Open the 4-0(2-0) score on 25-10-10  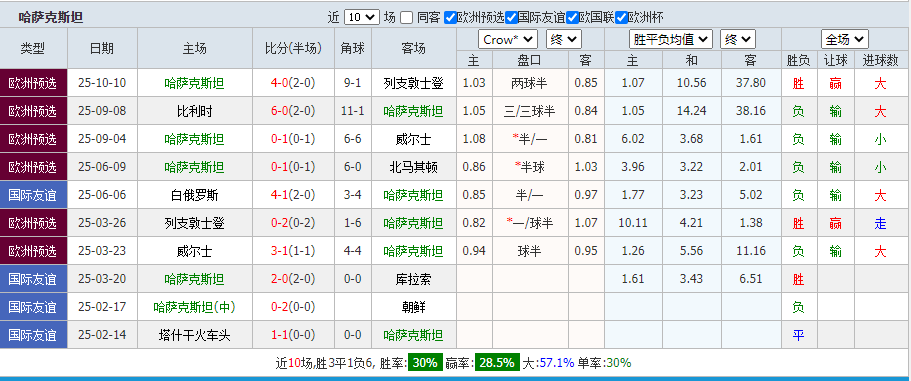pos(293,83)
